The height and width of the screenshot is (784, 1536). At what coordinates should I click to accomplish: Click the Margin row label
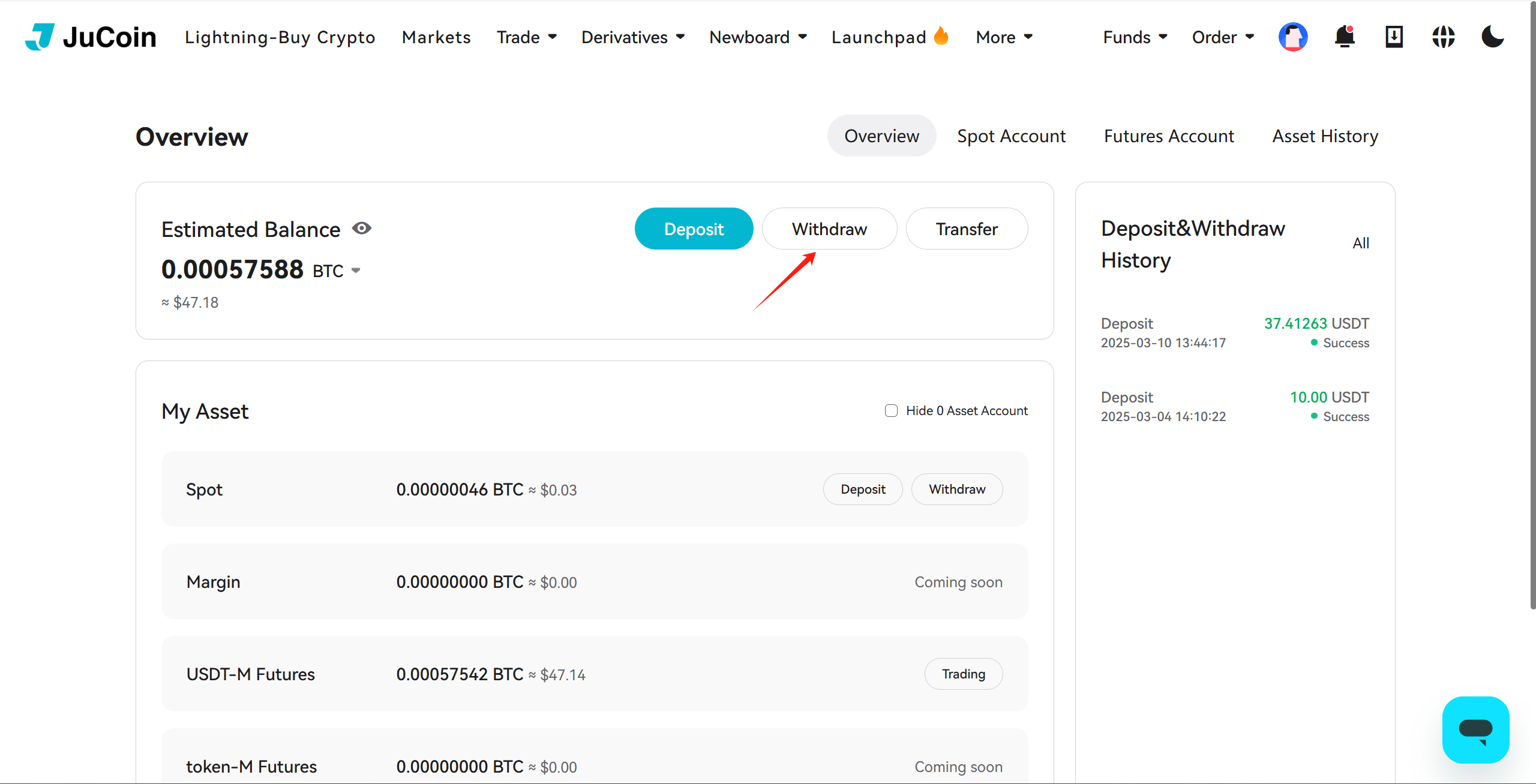[213, 582]
